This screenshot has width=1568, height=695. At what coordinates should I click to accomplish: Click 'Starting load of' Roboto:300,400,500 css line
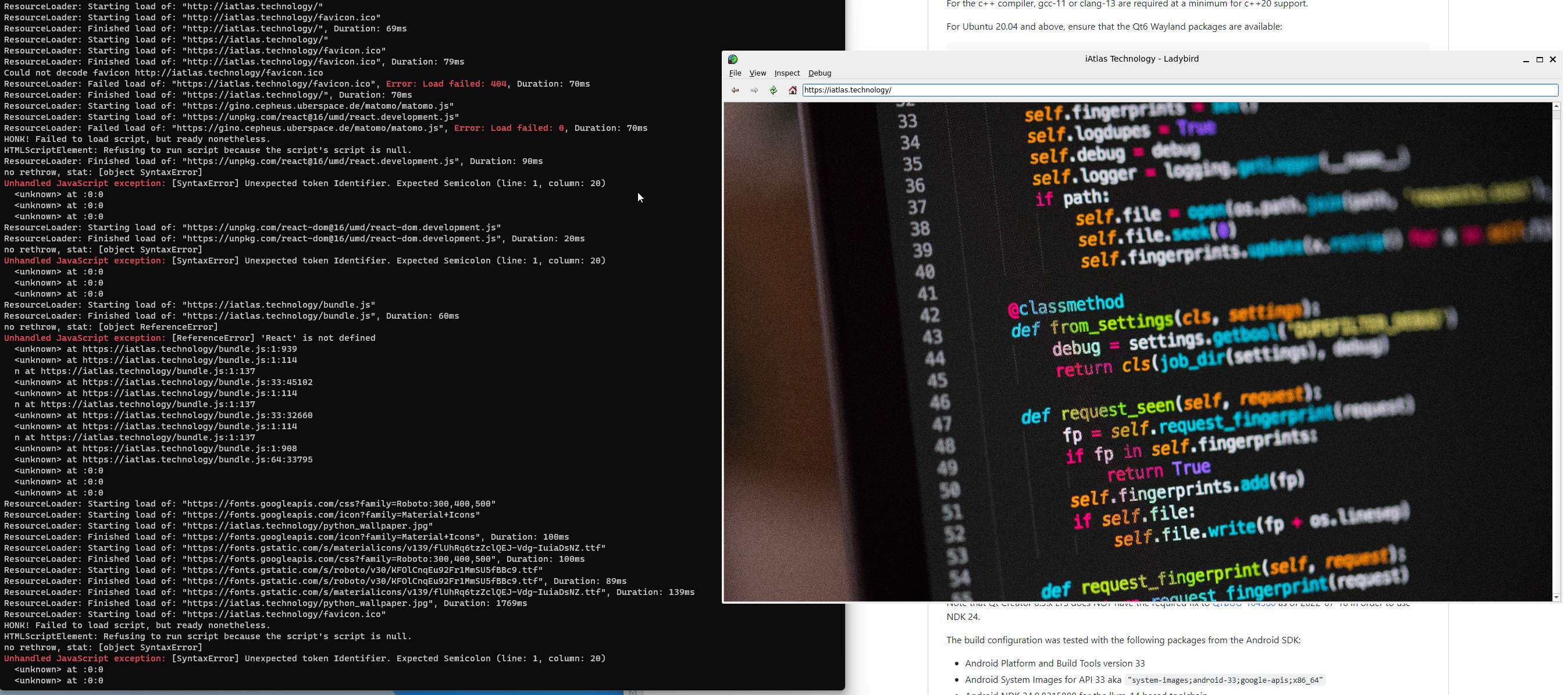(x=250, y=504)
